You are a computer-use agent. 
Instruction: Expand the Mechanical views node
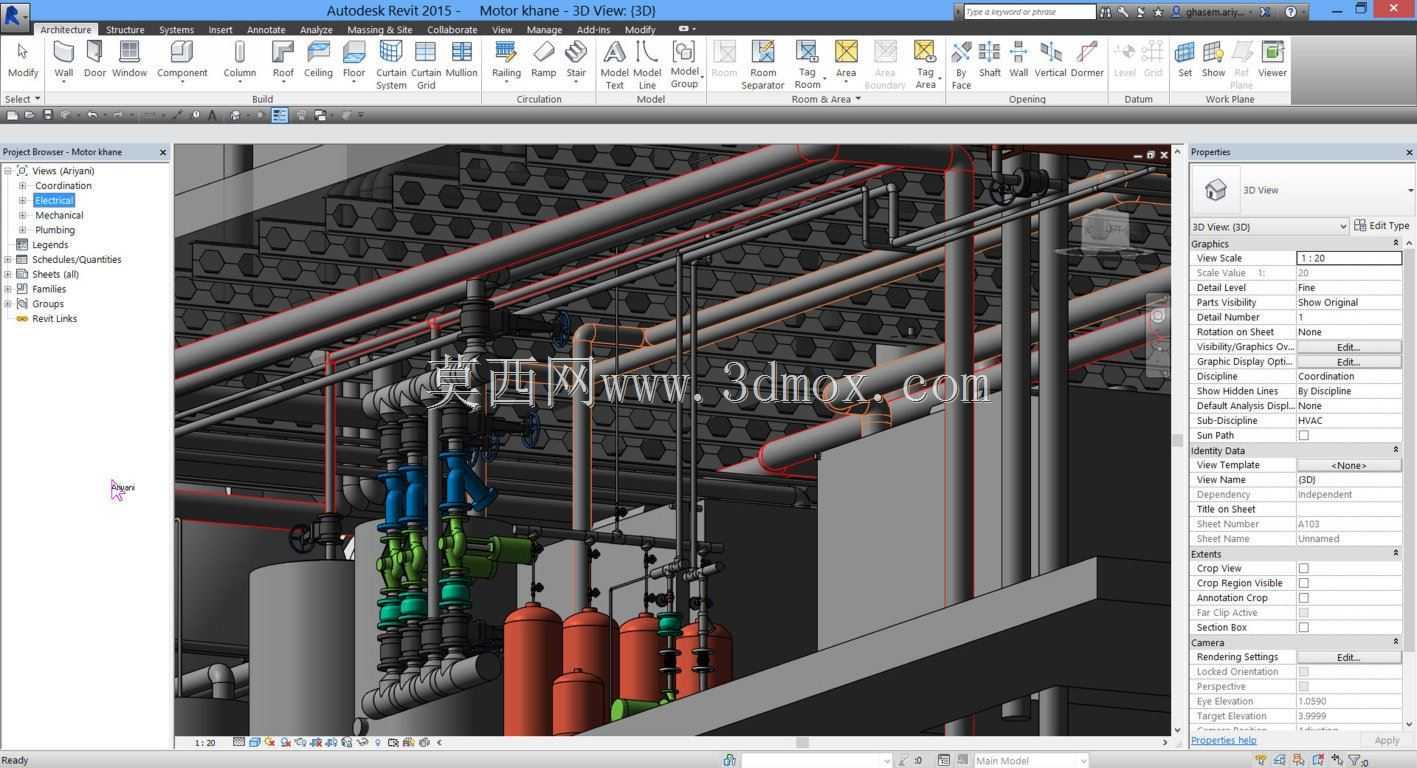(x=23, y=215)
